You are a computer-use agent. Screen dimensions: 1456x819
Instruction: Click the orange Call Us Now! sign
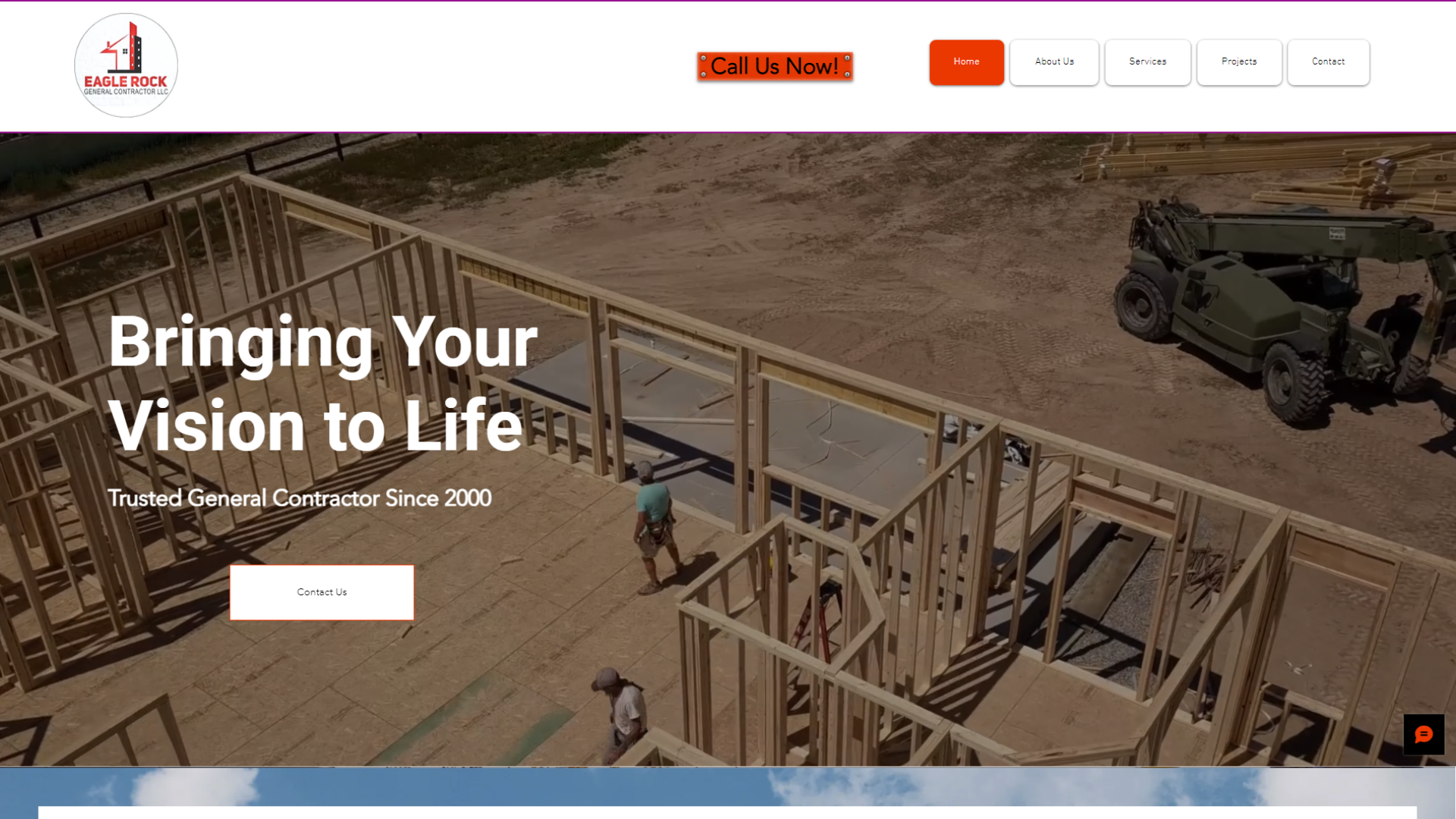(775, 66)
